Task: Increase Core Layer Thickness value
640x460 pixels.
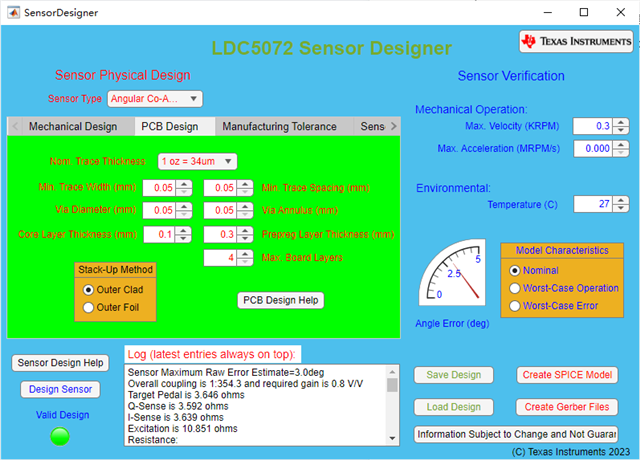Action: pos(183,231)
